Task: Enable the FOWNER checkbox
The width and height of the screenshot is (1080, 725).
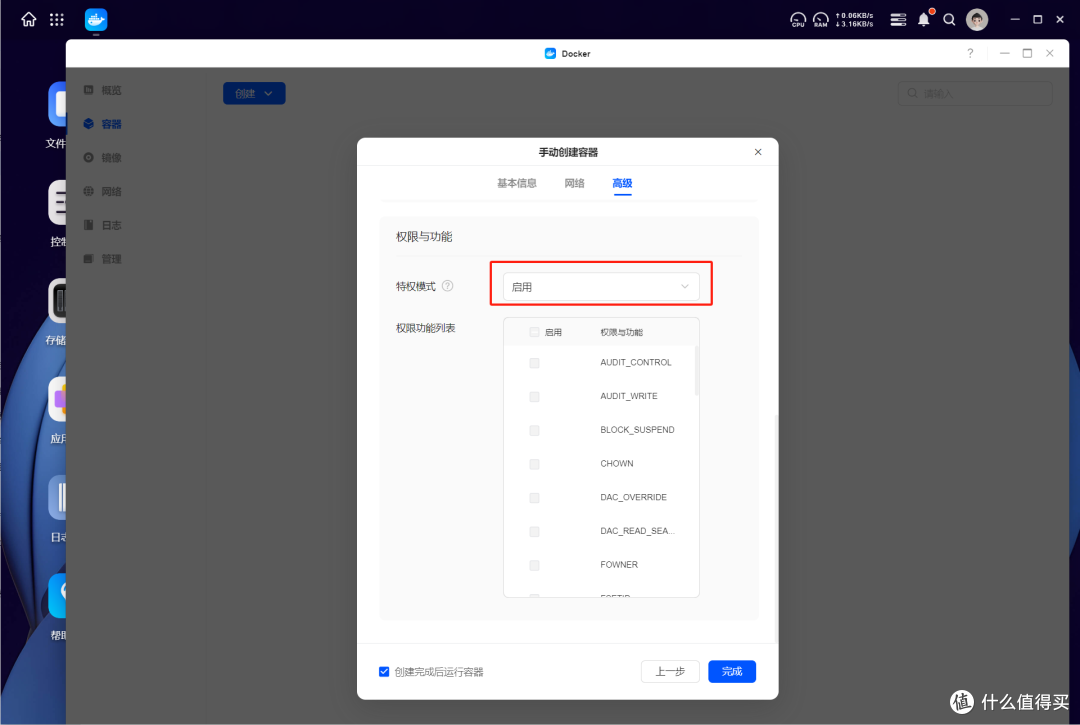Action: tap(534, 565)
